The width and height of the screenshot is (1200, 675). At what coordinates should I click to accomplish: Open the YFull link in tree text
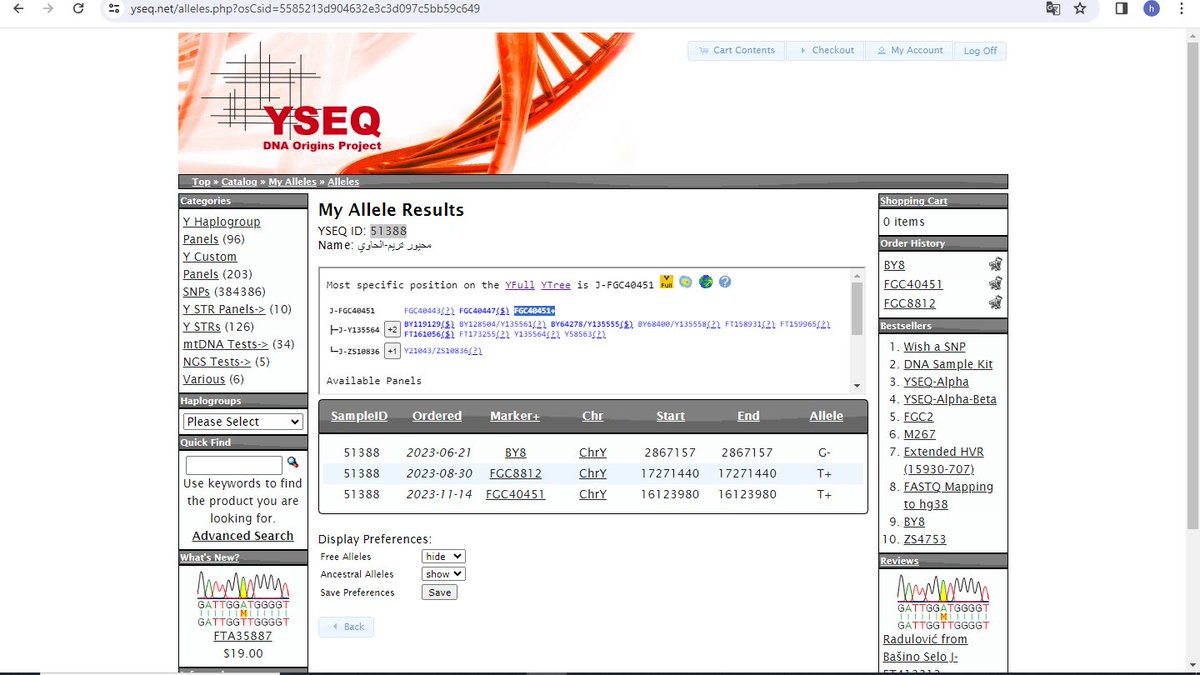[520, 285]
